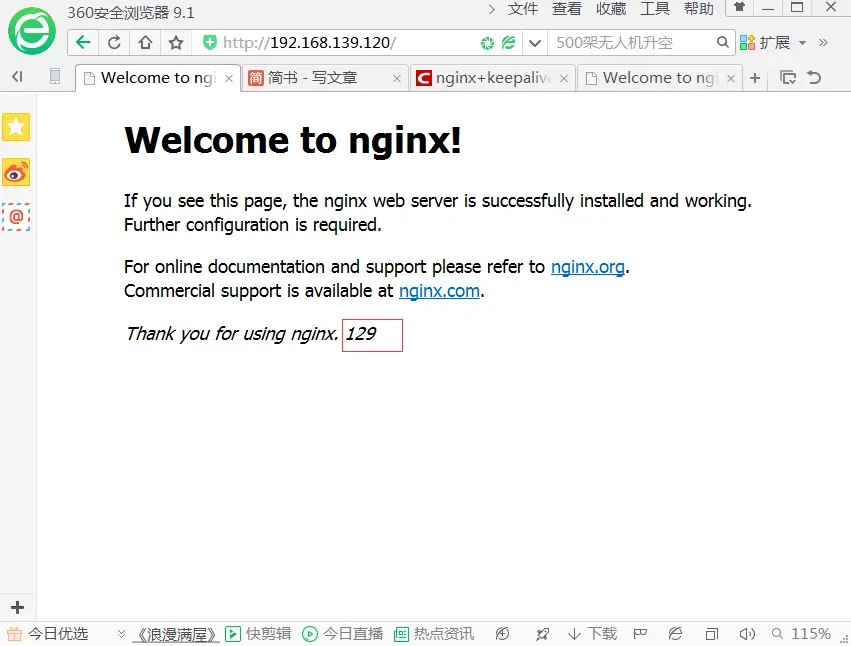This screenshot has height=646, width=851.
Task: Open the 《浪漫满屋》 link
Action: coord(176,635)
